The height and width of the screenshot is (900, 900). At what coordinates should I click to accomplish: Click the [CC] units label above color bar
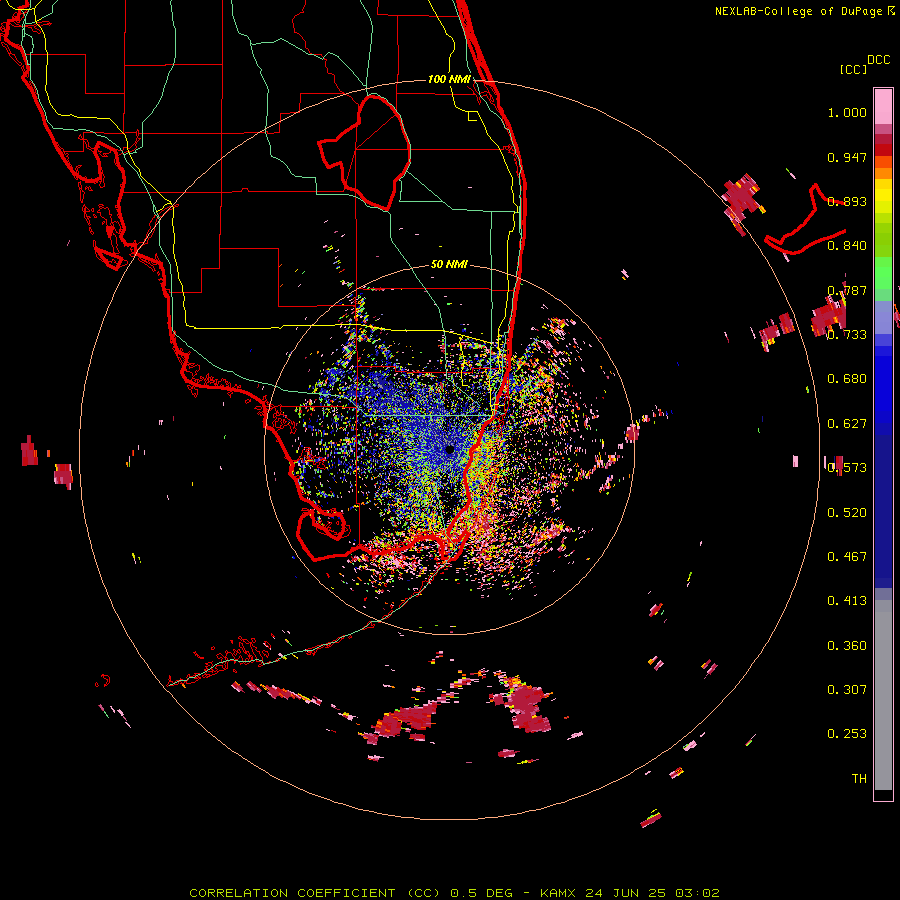click(x=853, y=69)
